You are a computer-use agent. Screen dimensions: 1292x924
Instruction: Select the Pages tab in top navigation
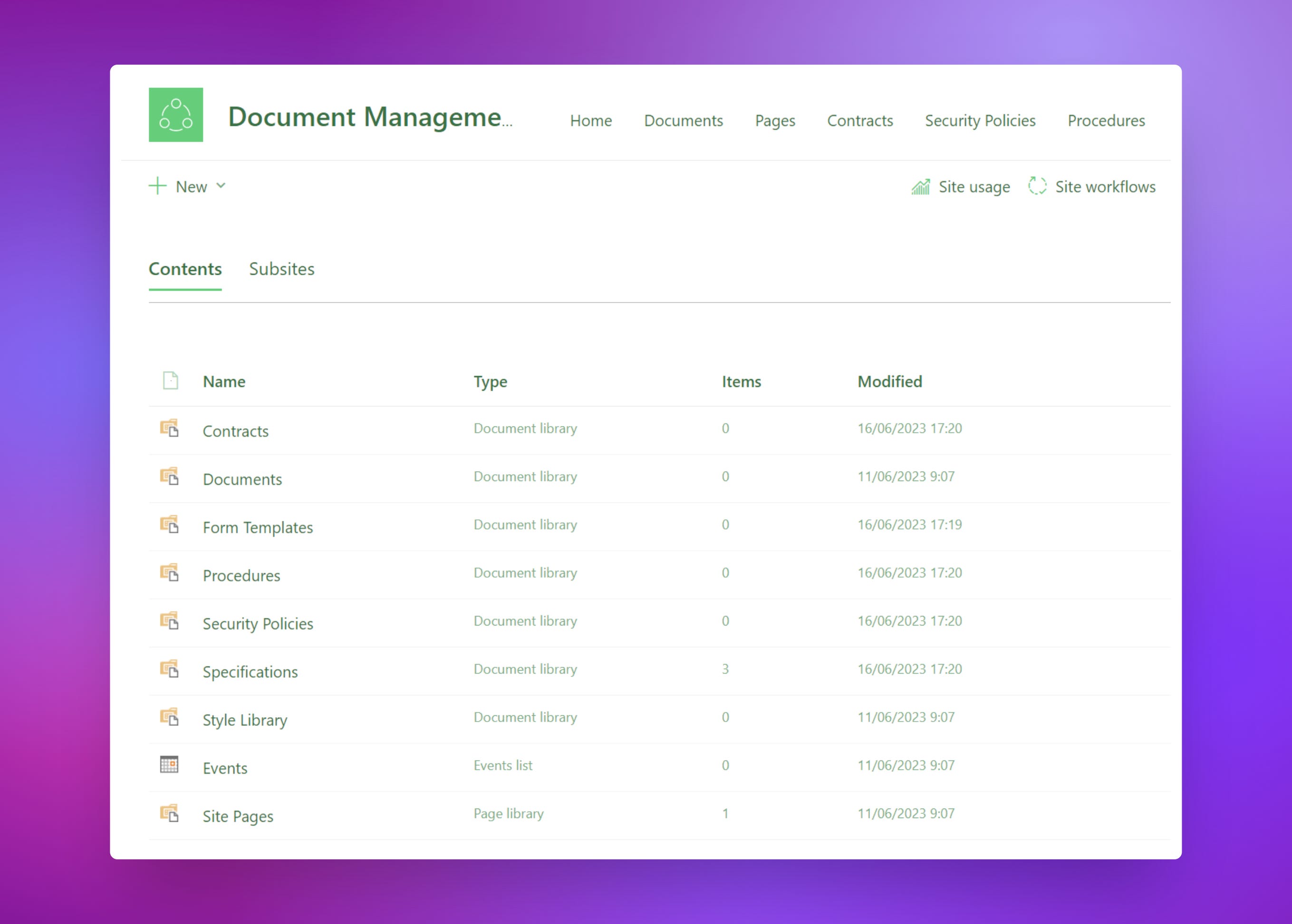[x=775, y=121]
